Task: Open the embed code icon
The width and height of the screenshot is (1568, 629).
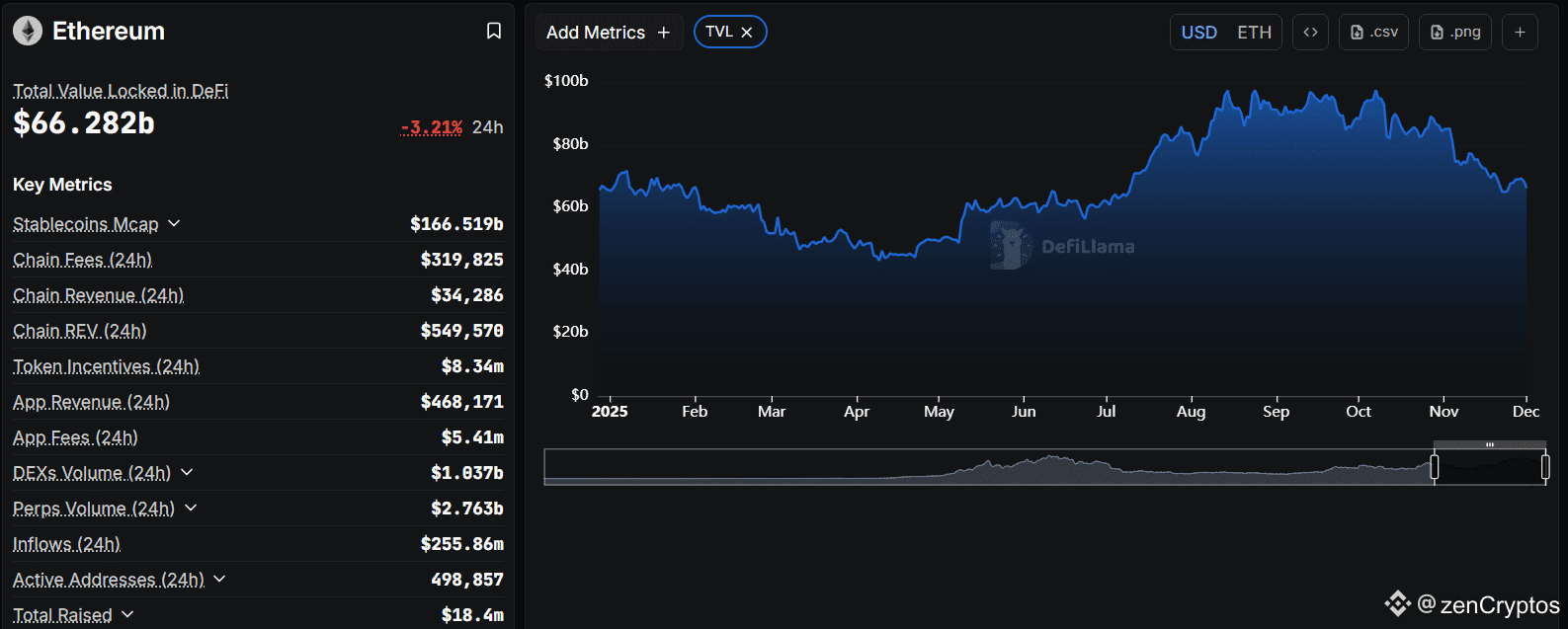Action: (1310, 33)
